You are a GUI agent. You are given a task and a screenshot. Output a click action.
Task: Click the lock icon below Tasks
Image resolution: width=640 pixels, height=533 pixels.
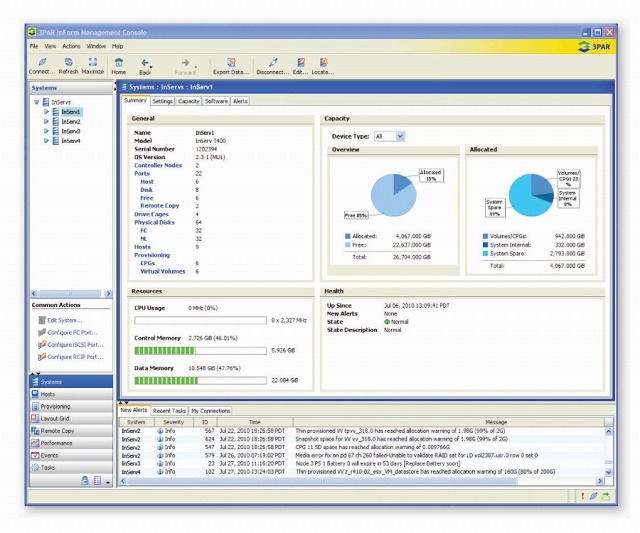(x=85, y=480)
